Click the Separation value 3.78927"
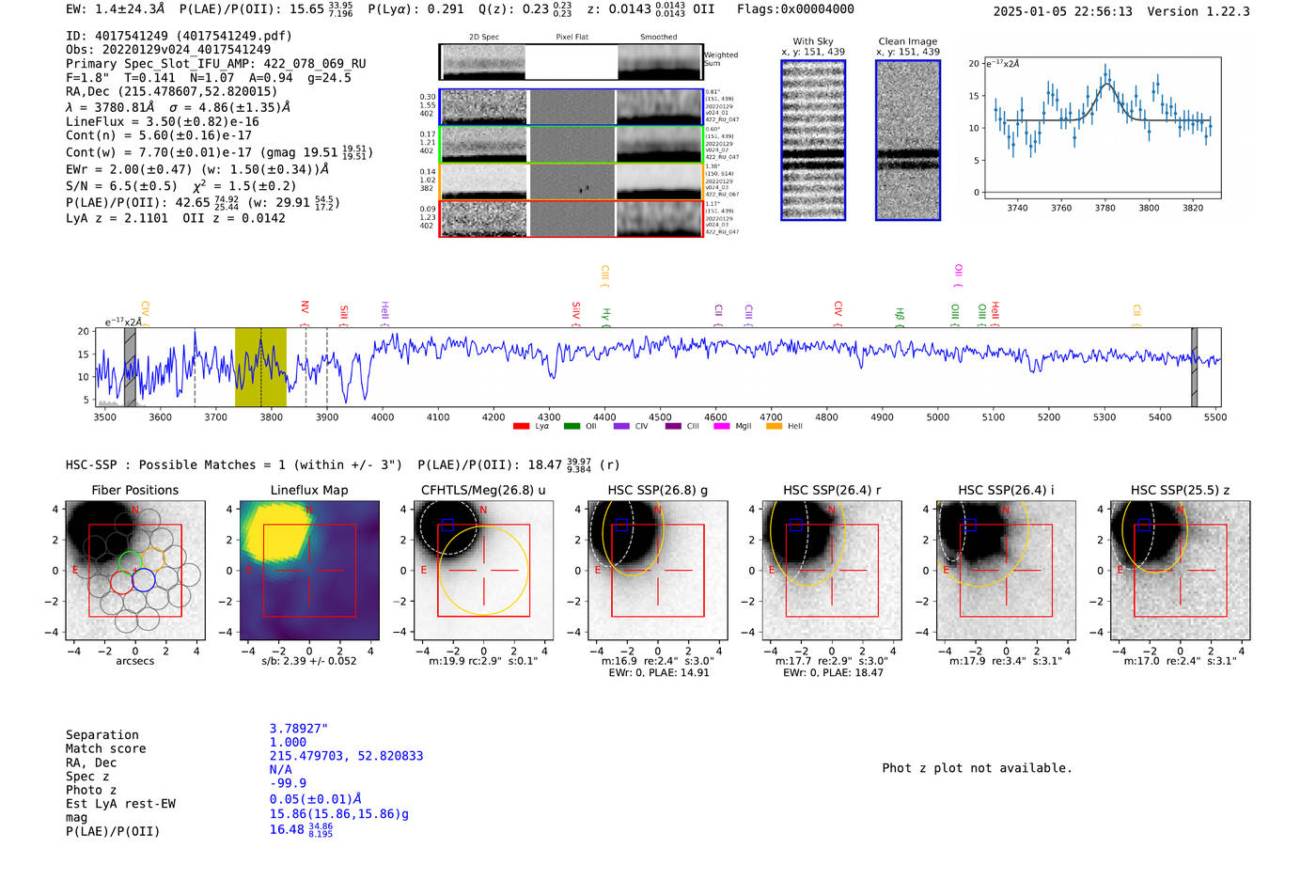The width and height of the screenshot is (1316, 896). [299, 729]
